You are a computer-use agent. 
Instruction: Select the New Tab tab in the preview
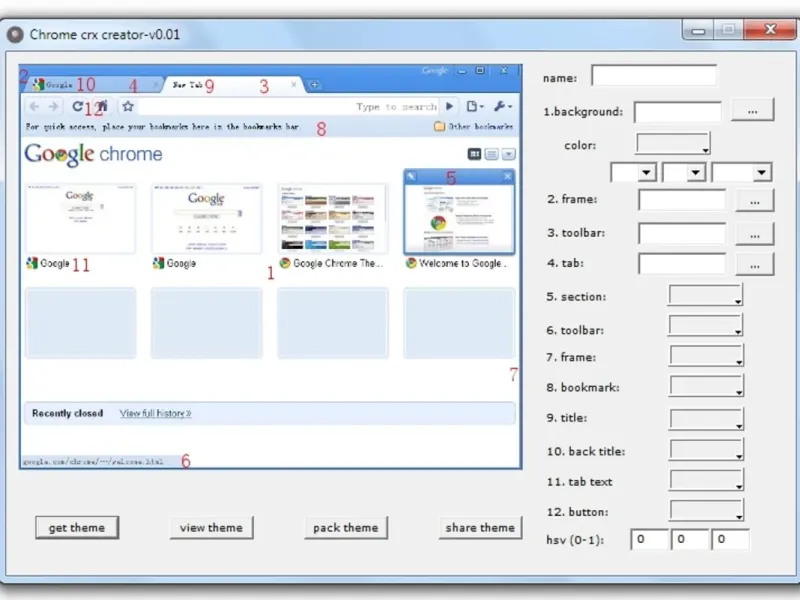coord(233,84)
